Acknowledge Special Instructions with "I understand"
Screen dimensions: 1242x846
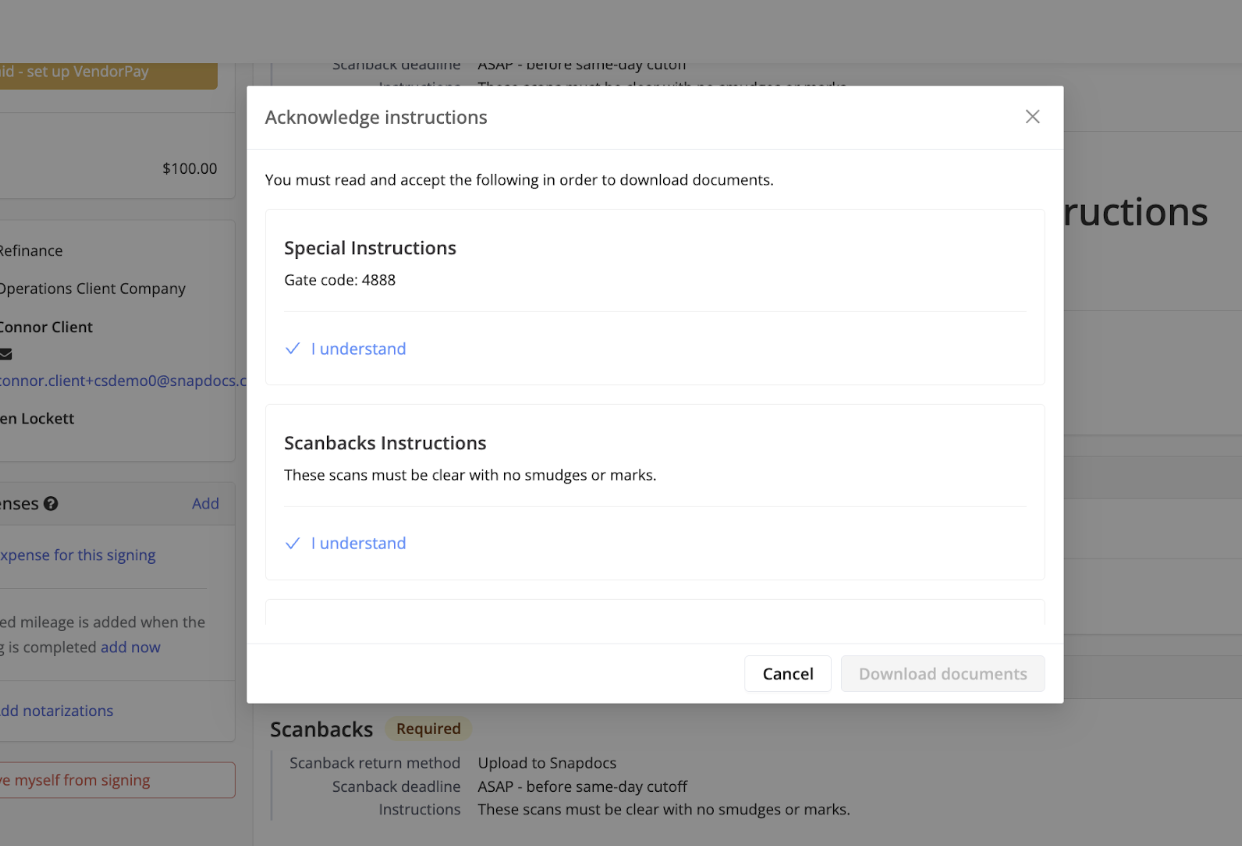click(358, 348)
